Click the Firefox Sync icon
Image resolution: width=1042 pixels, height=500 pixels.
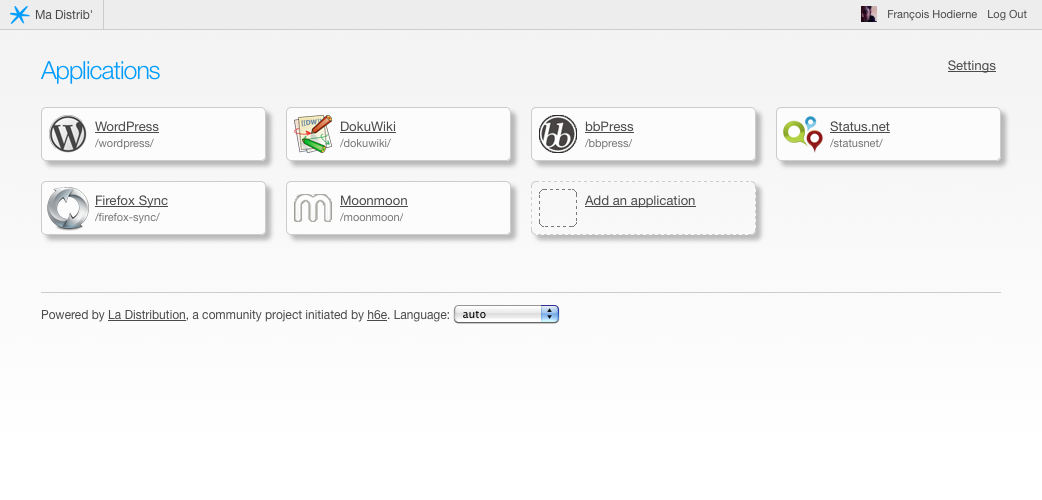coord(67,208)
